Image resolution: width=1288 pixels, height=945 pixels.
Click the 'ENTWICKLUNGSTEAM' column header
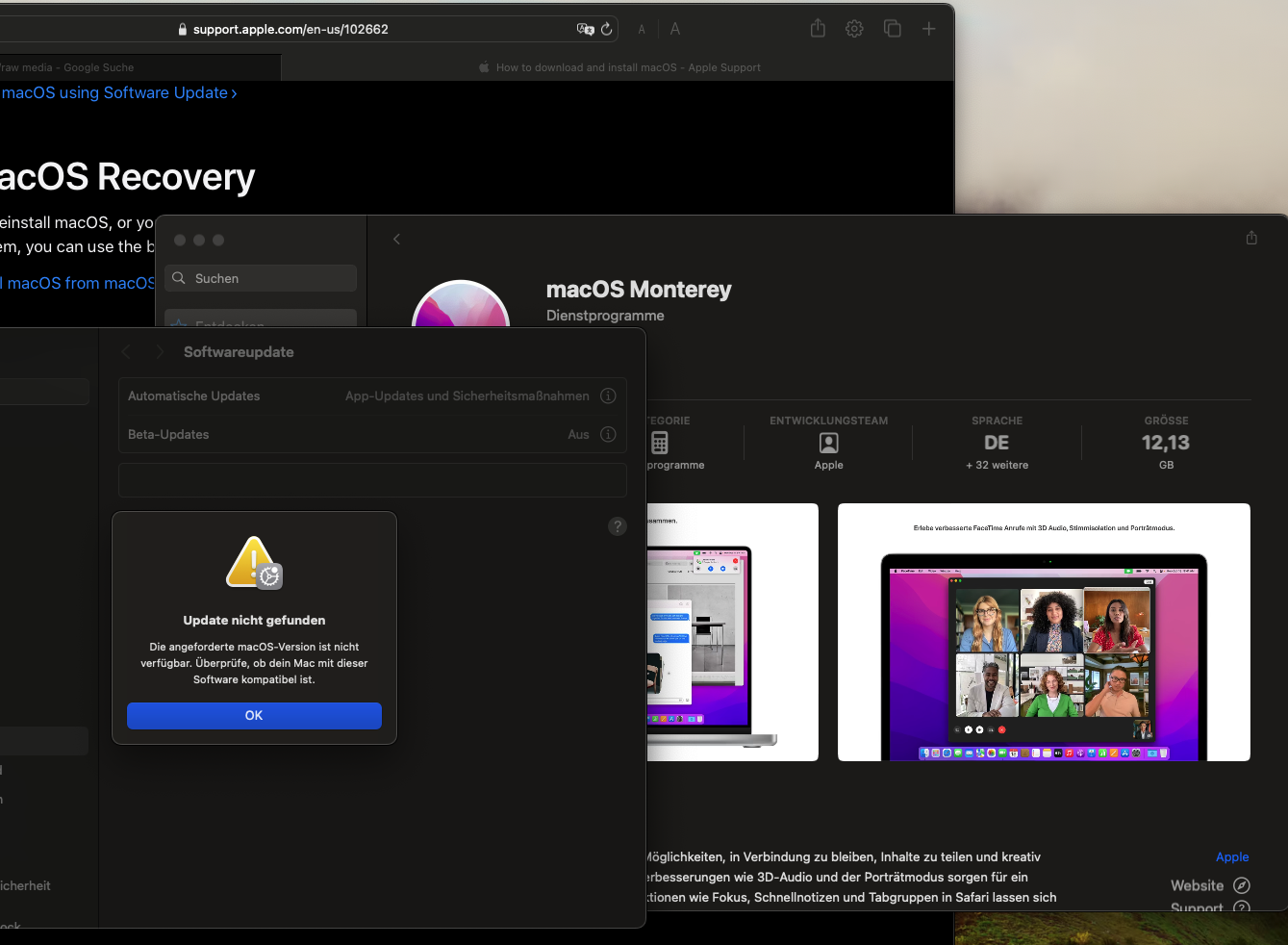[x=829, y=421]
